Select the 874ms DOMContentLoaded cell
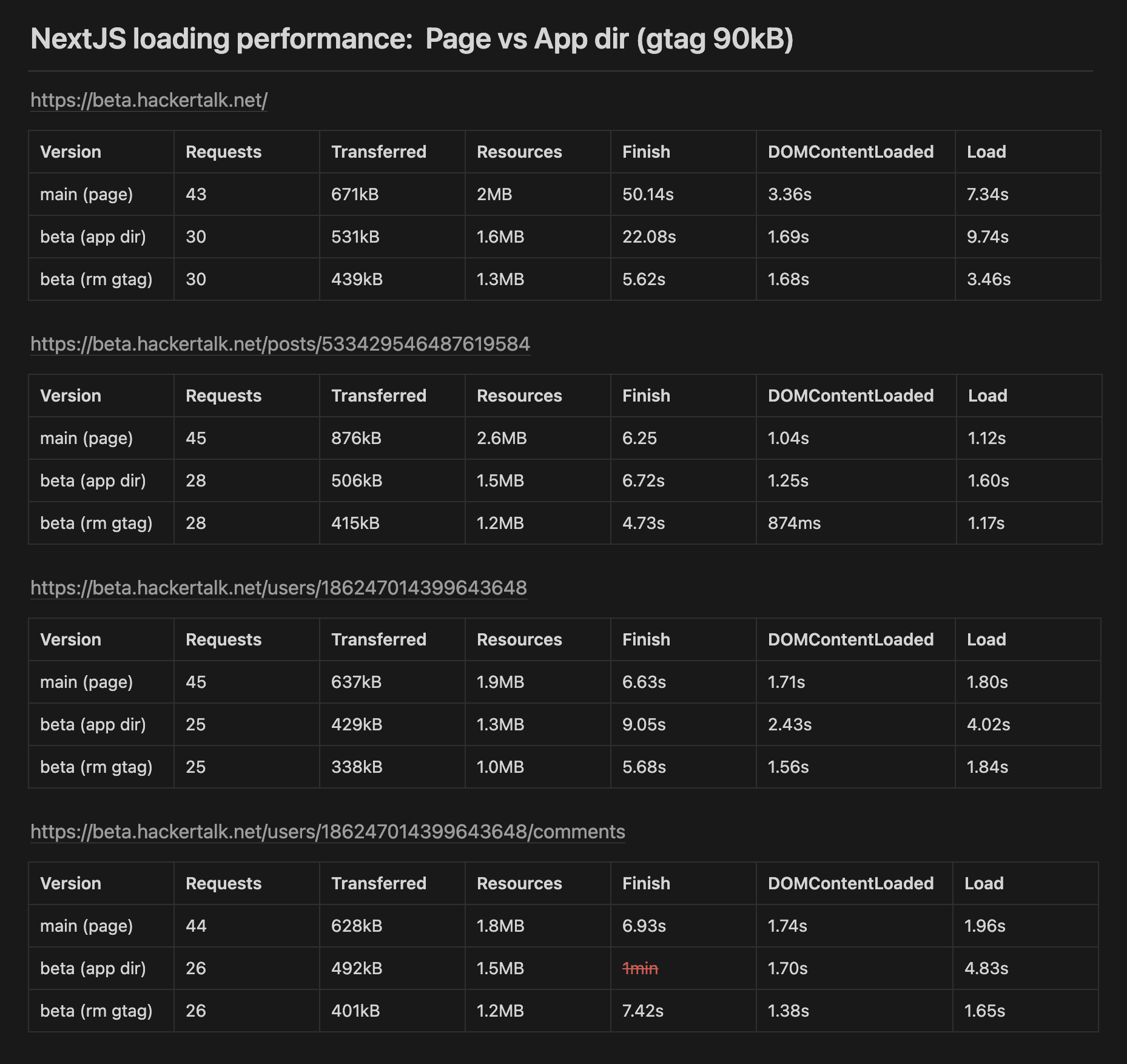 point(794,523)
